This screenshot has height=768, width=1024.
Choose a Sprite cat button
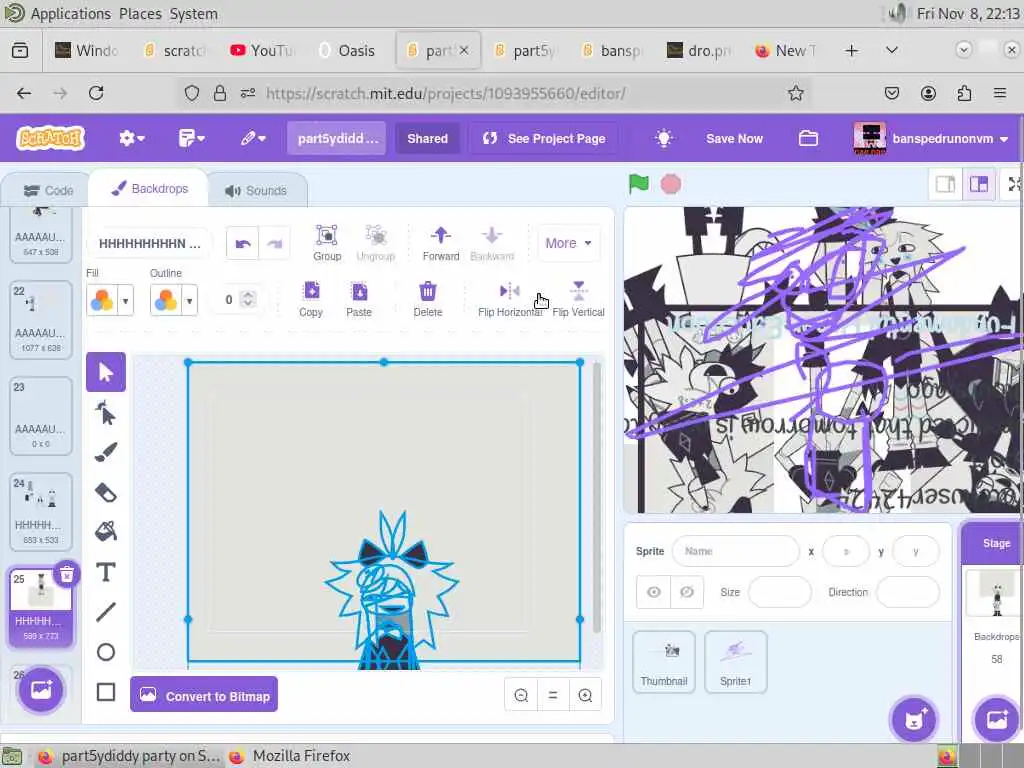(x=913, y=720)
